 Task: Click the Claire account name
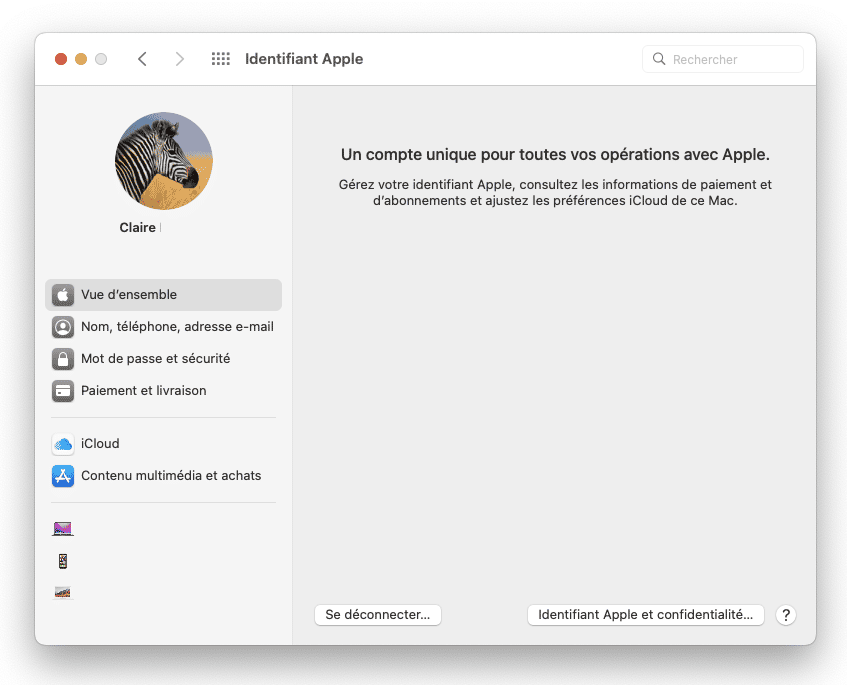point(138,227)
